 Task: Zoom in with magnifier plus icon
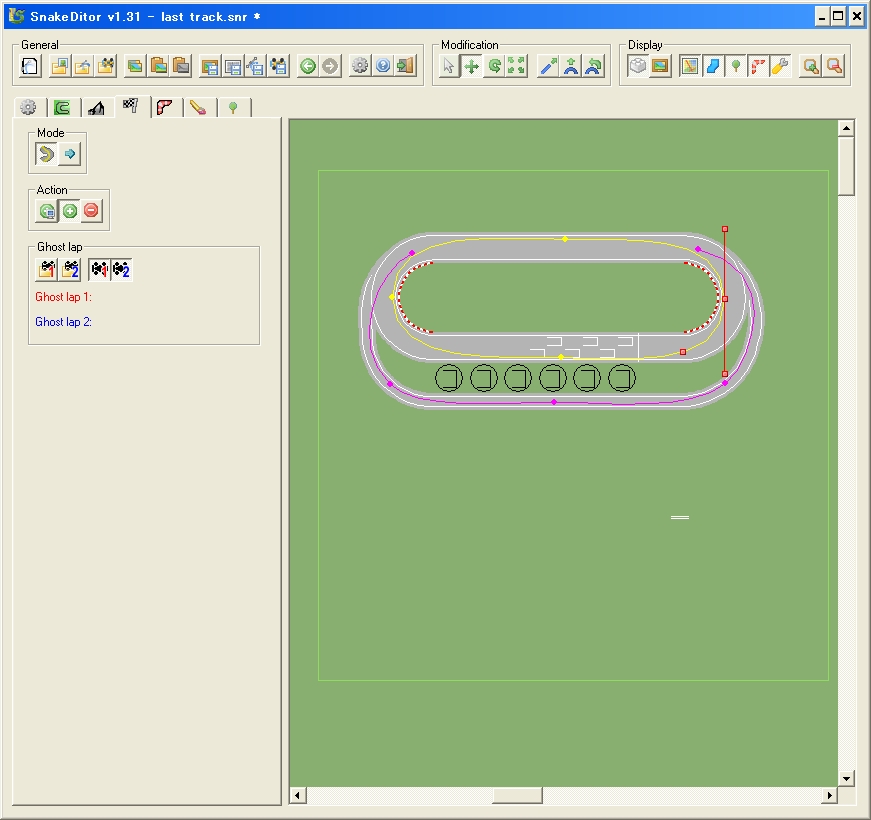pyautogui.click(x=811, y=66)
